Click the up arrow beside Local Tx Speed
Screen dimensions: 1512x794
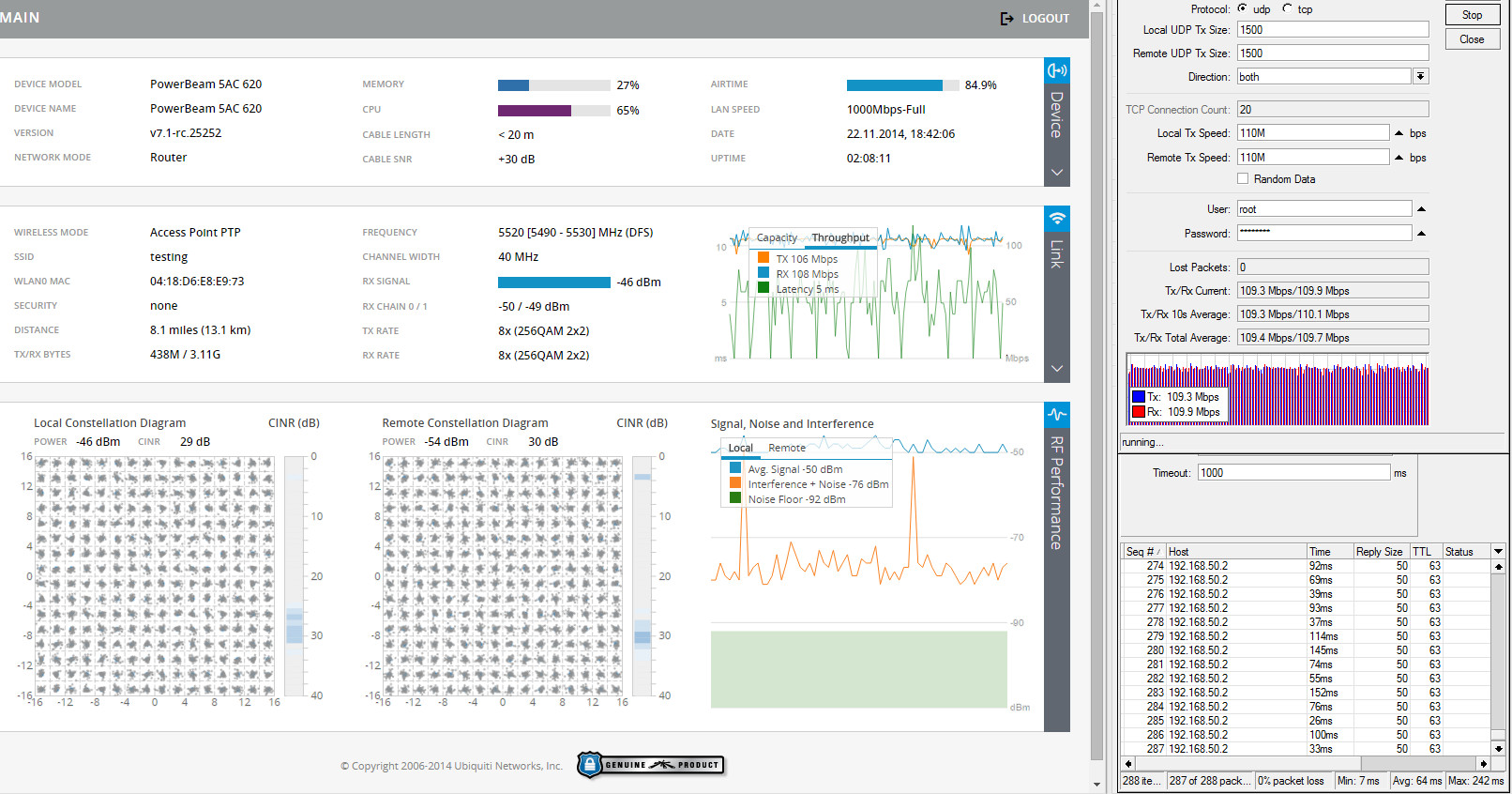[x=1399, y=133]
